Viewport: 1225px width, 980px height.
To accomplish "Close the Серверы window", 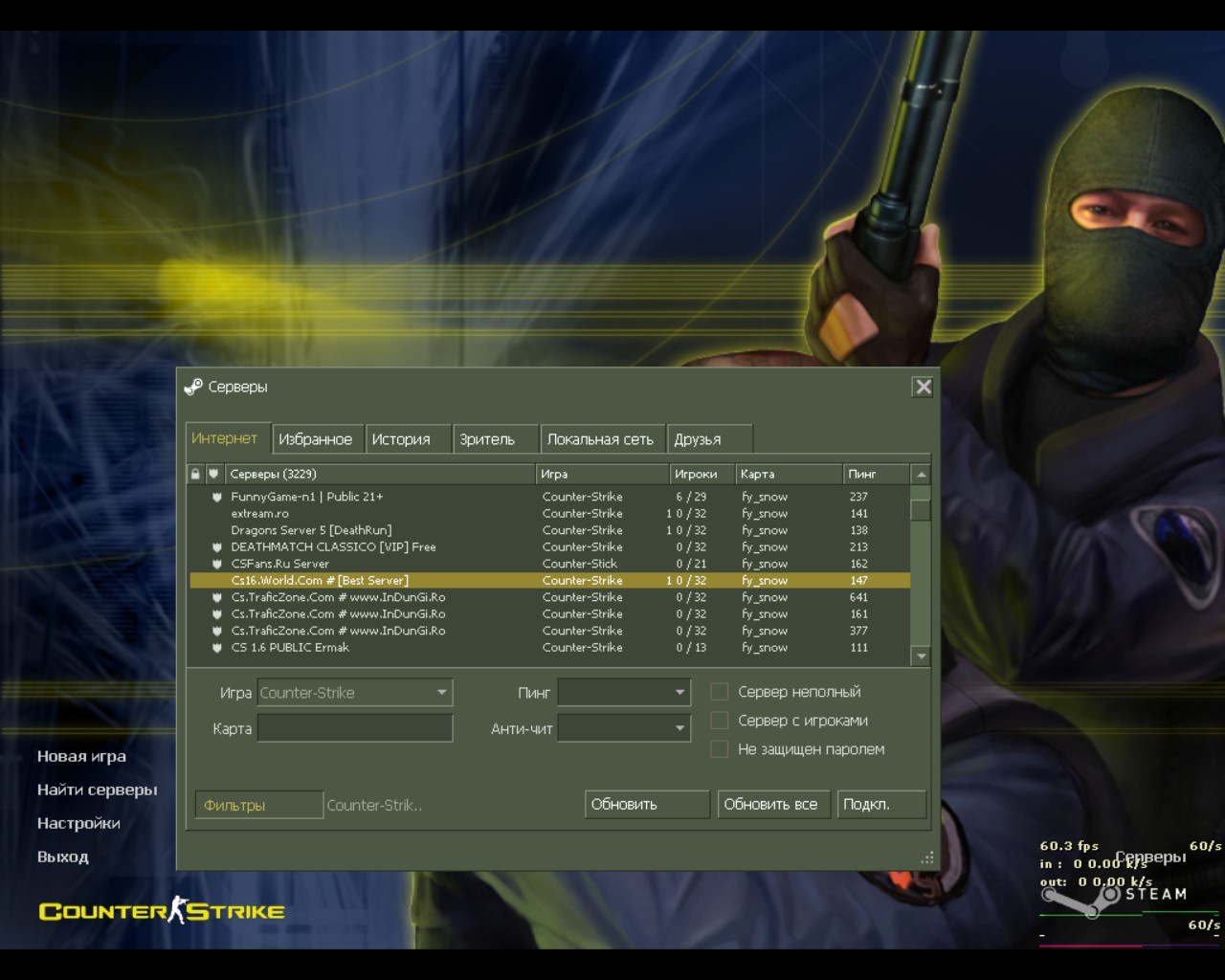I will (923, 387).
